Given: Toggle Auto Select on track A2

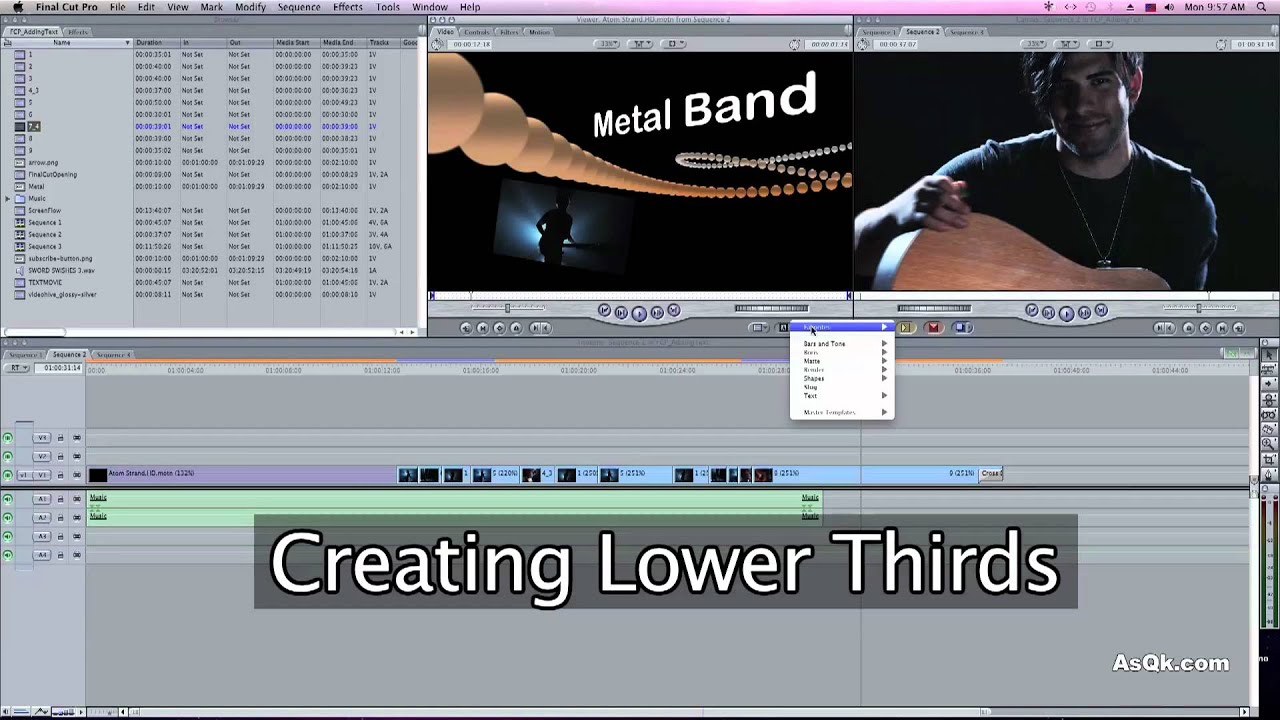Looking at the screenshot, I should 76,517.
